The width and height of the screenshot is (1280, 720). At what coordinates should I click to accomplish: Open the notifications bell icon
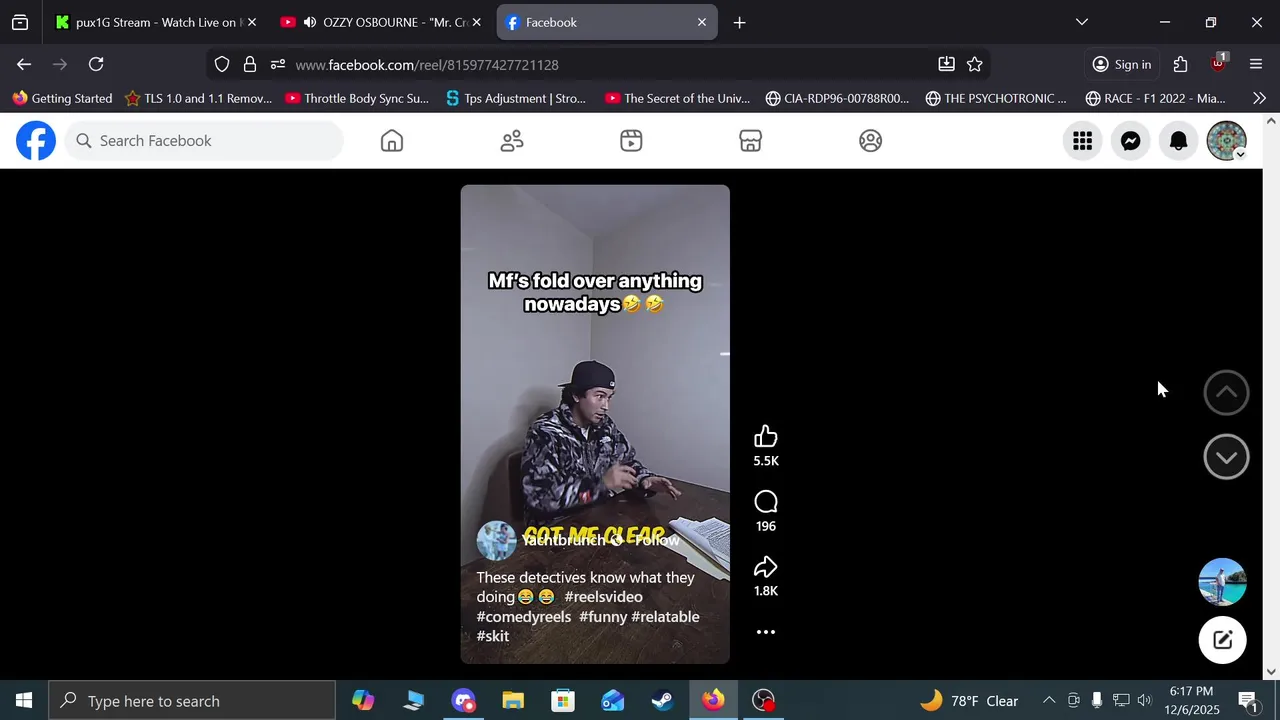click(1179, 141)
